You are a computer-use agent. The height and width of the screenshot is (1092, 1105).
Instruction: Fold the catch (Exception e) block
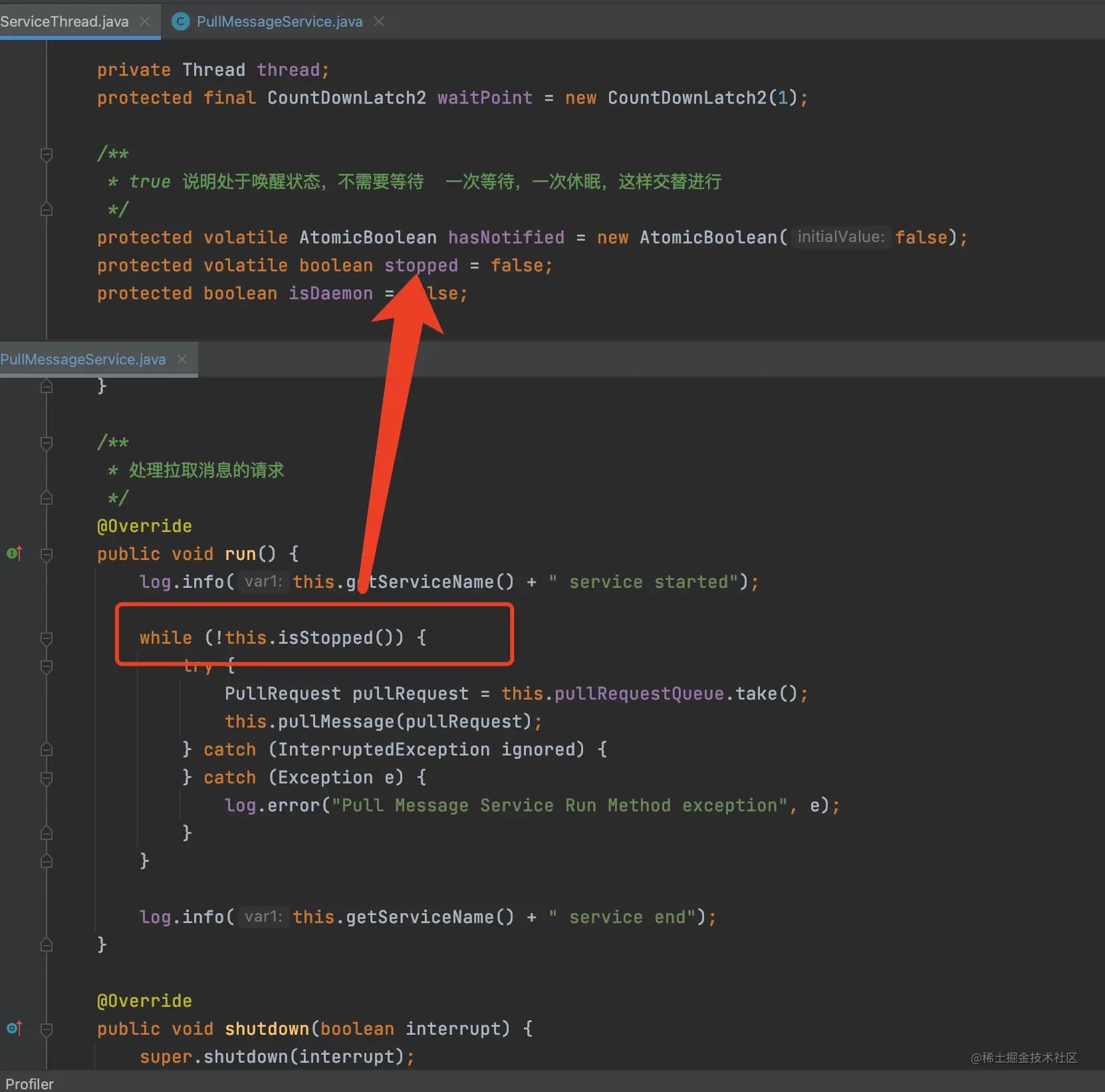point(47,777)
